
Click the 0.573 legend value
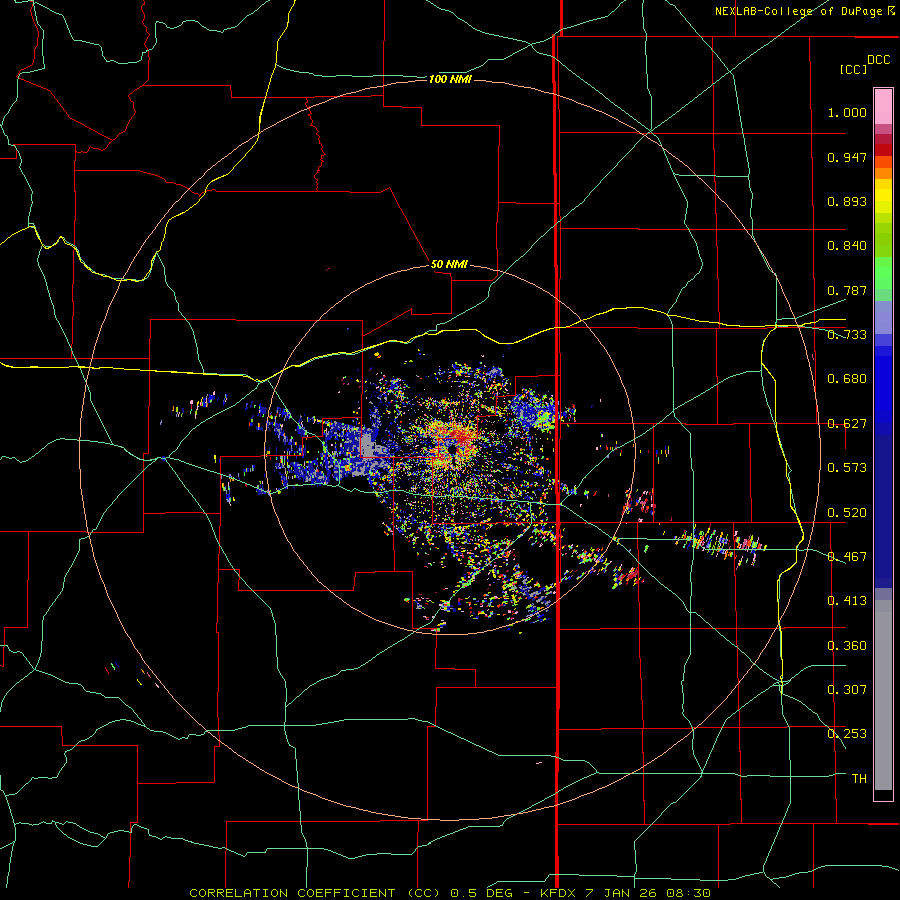[x=847, y=468]
